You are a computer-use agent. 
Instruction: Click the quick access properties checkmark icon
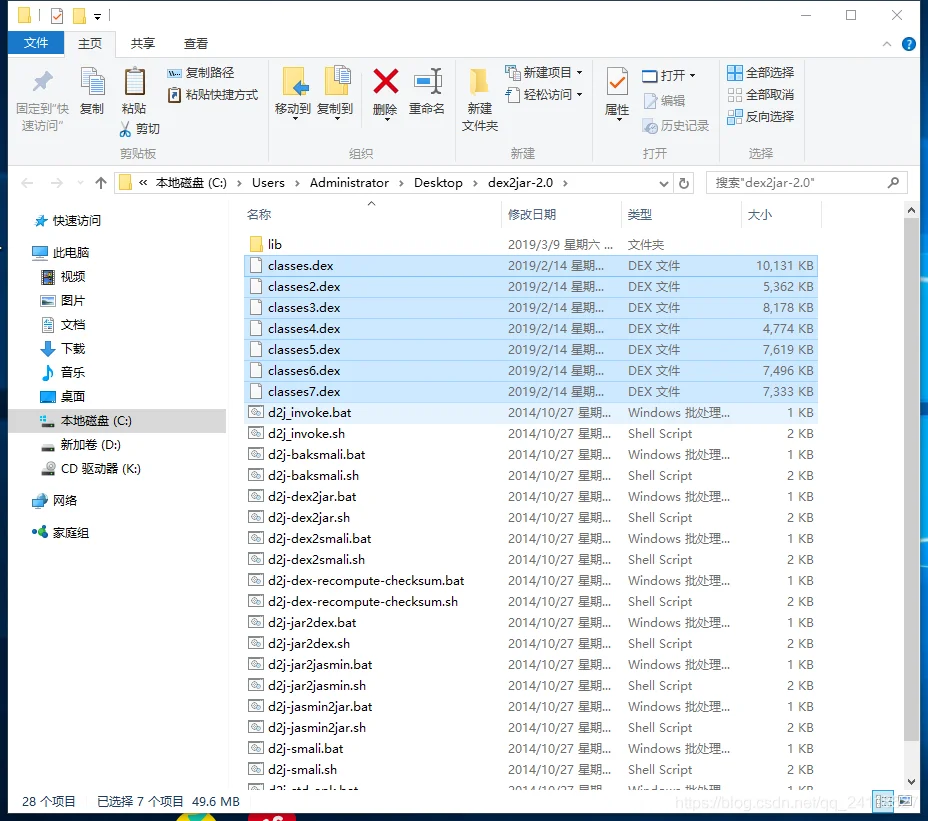(57, 16)
